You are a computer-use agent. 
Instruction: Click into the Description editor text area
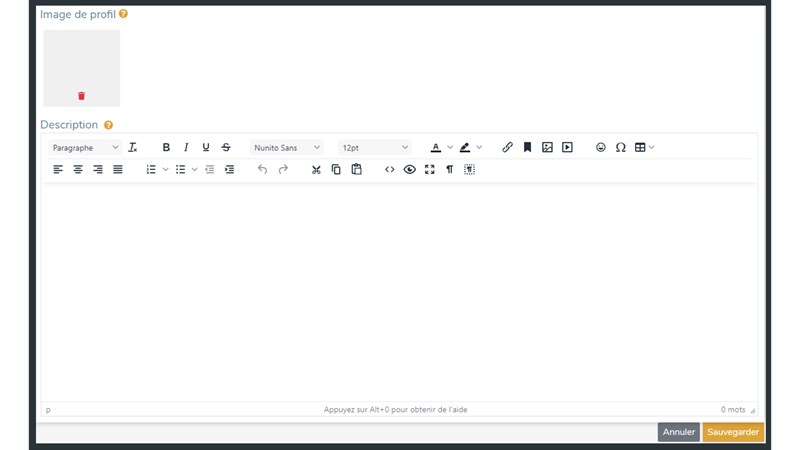tap(399, 293)
